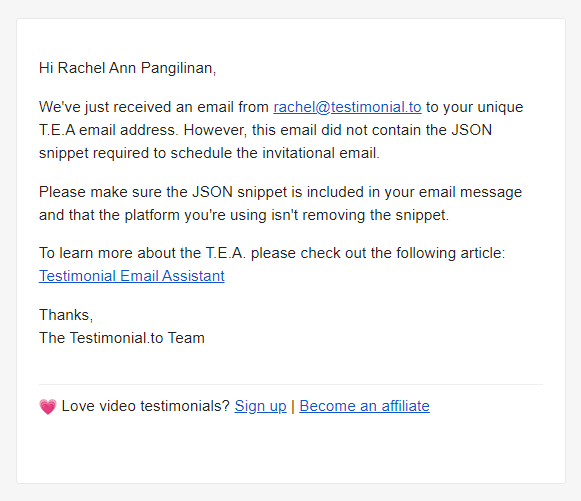Click the greeting line 'Hi Rachel Ann Pangilinan'
Viewport: 581px width, 501px height.
(x=127, y=68)
